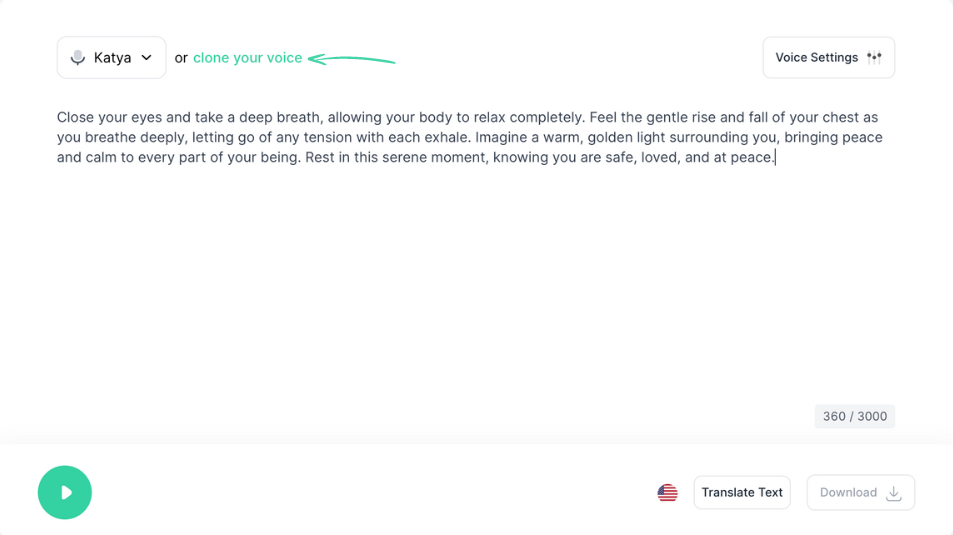Click the sliders icon in Voice Settings
This screenshot has height=535, width=953.
[874, 58]
